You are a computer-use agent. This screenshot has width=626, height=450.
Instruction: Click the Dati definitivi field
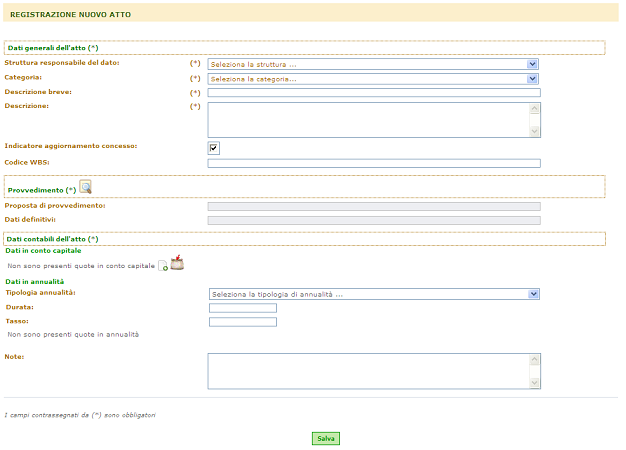point(374,220)
